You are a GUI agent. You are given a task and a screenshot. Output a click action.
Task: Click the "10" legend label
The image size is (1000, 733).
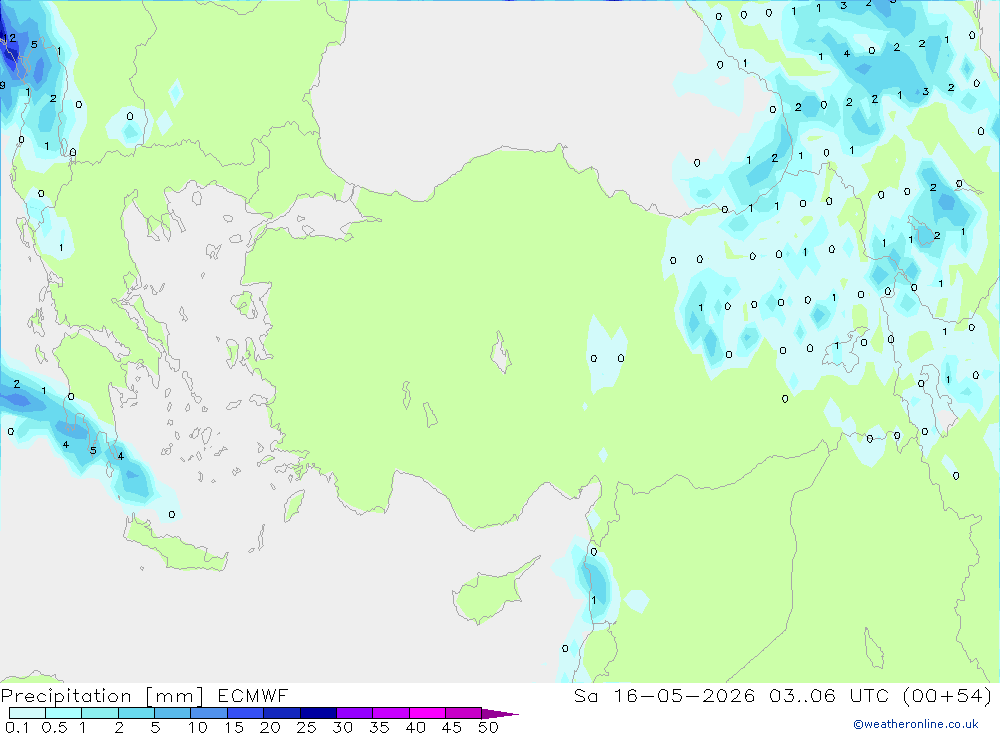pyautogui.click(x=198, y=727)
